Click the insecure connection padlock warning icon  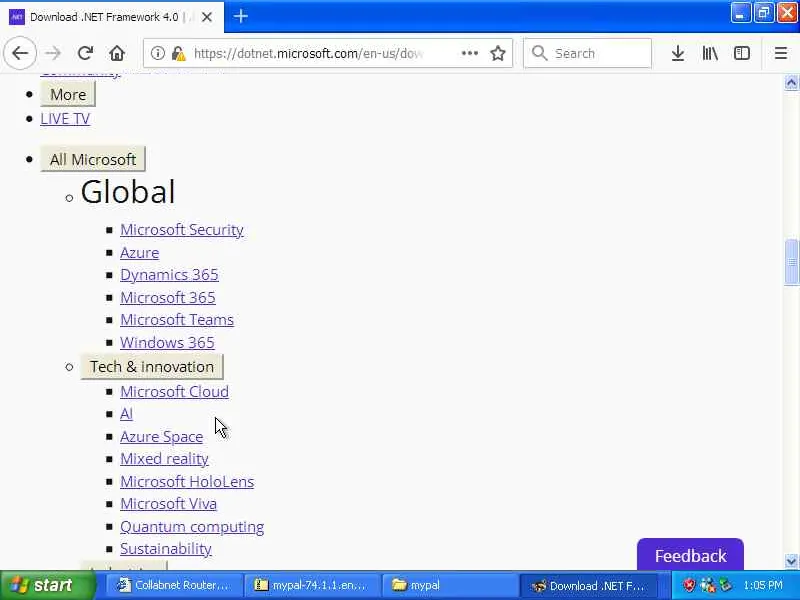[178, 53]
